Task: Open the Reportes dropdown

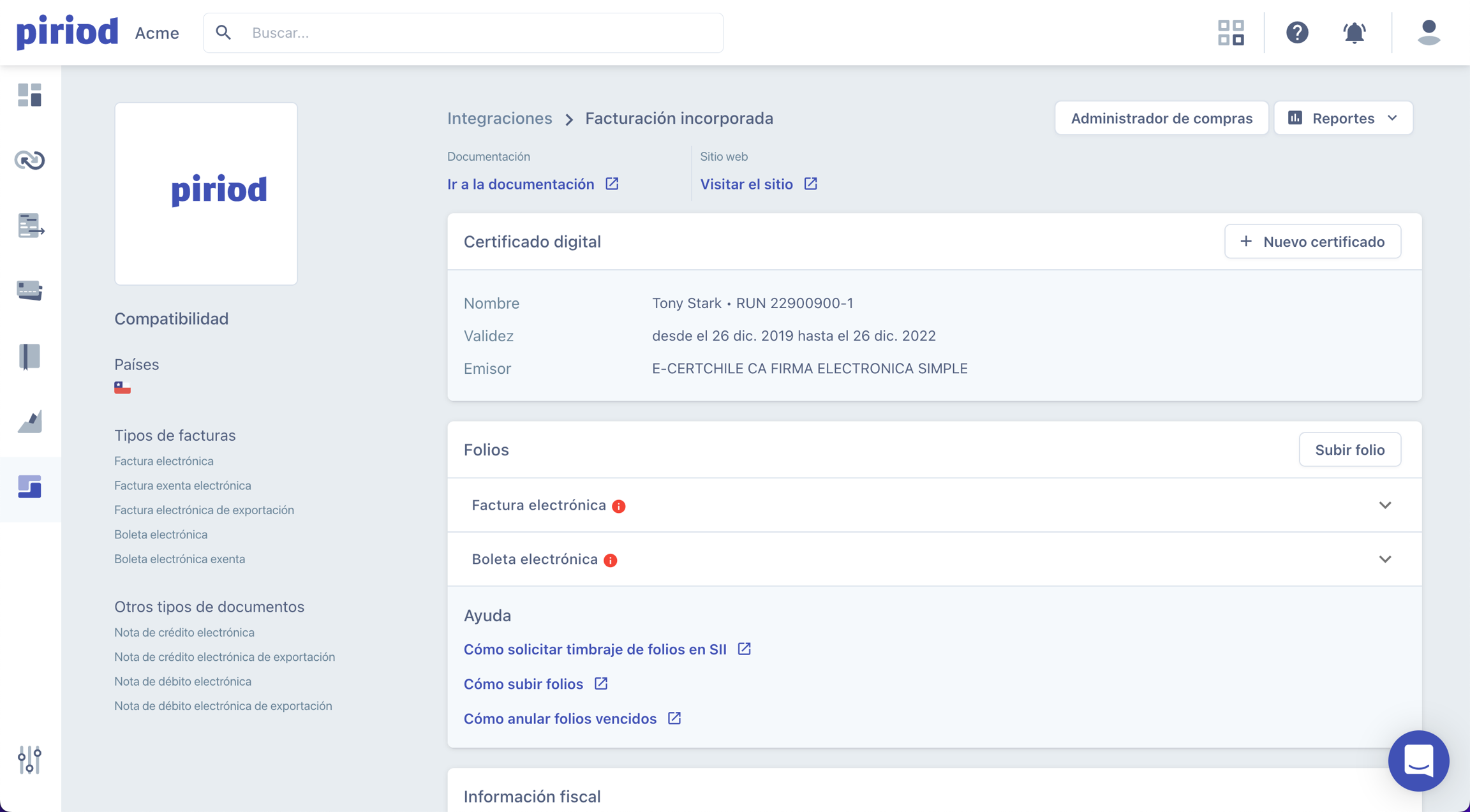Action: tap(1343, 118)
